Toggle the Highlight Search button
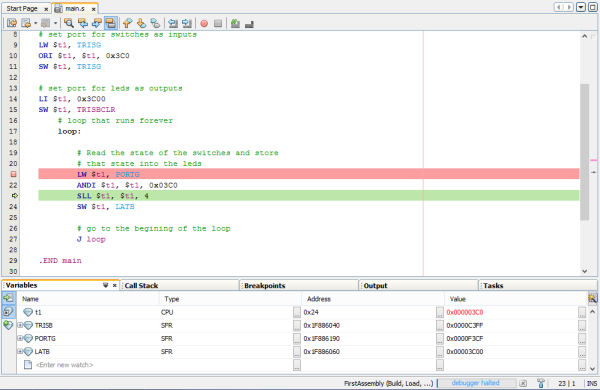The width and height of the screenshot is (600, 390). click(111, 23)
